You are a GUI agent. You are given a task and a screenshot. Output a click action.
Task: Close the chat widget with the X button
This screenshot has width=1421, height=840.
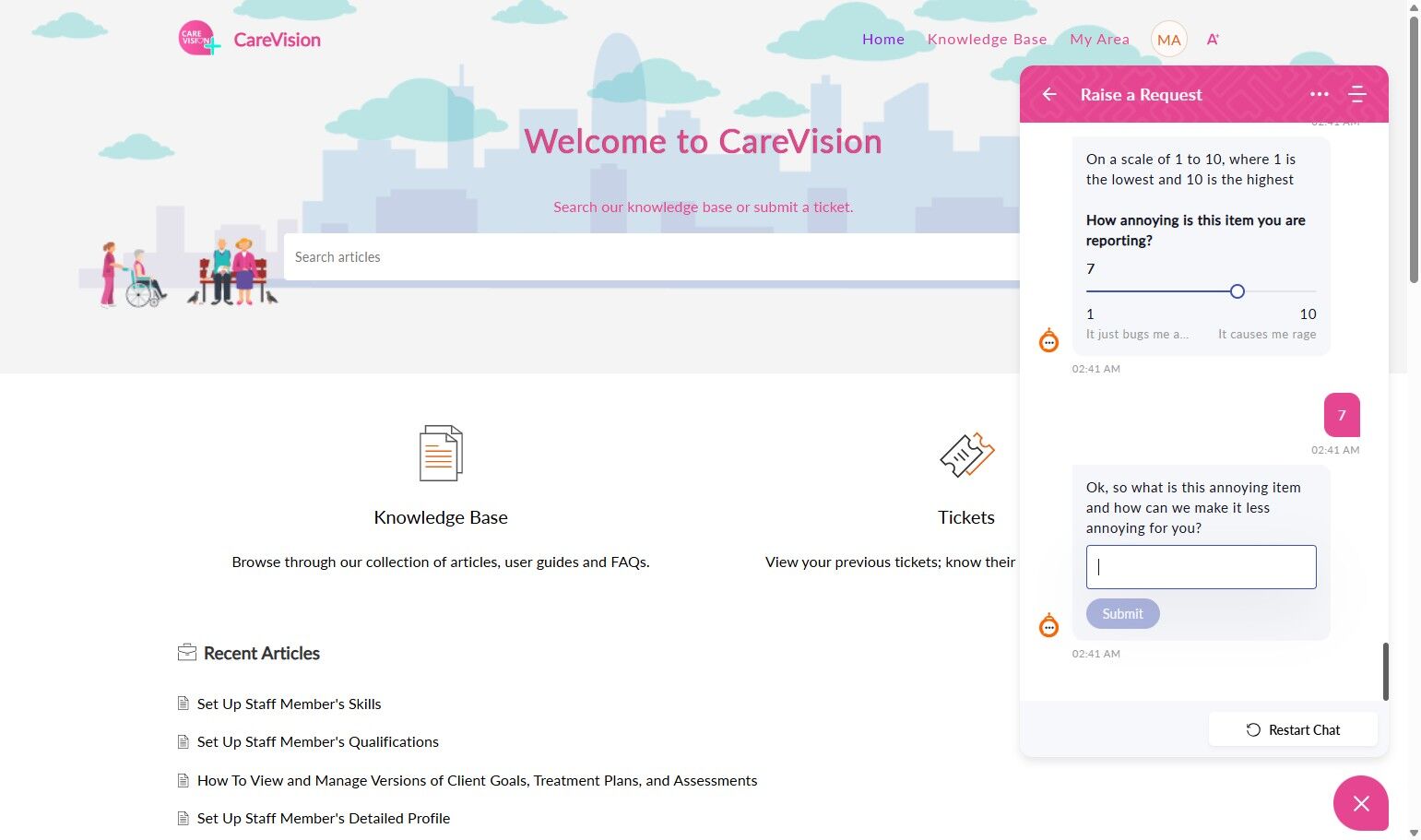pos(1360,803)
